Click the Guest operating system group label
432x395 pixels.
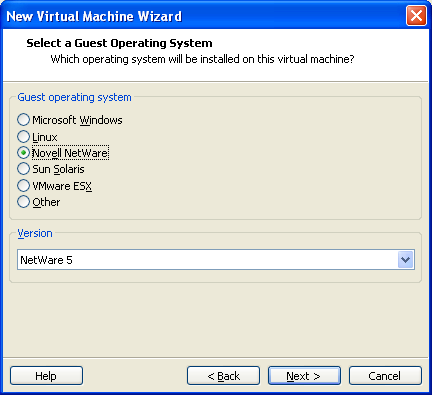[x=74, y=97]
